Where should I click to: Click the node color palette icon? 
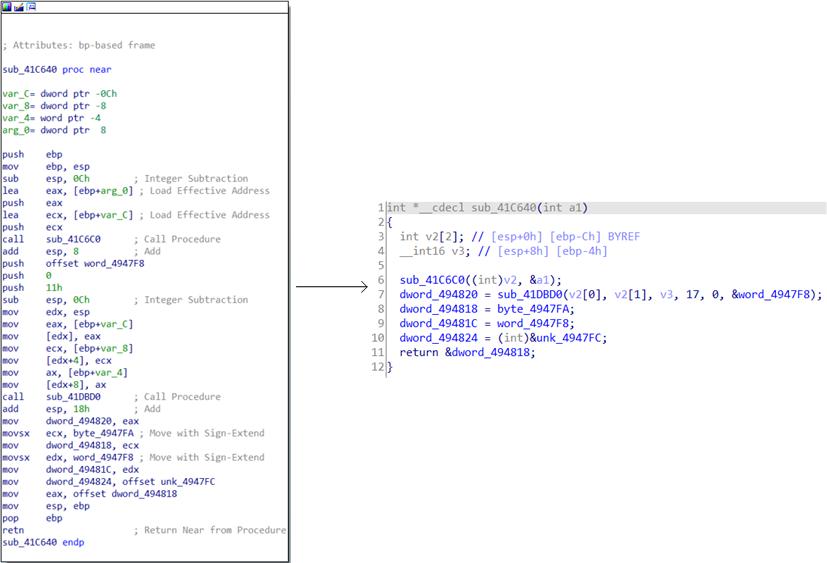7,7
